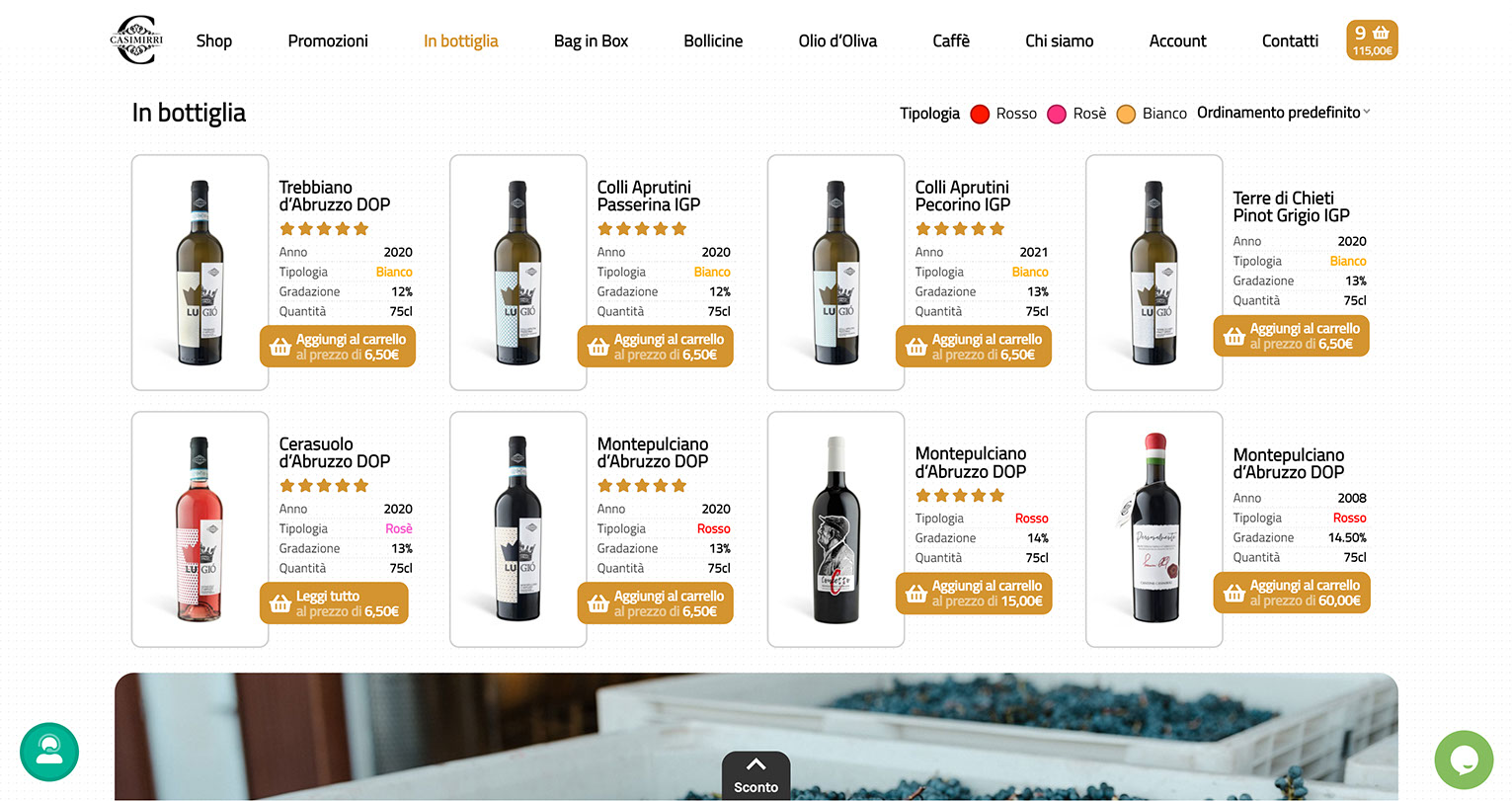The image size is (1512, 801).
Task: Click the five-star rating of Colli Aprutini Passerina
Action: pyautogui.click(x=642, y=228)
